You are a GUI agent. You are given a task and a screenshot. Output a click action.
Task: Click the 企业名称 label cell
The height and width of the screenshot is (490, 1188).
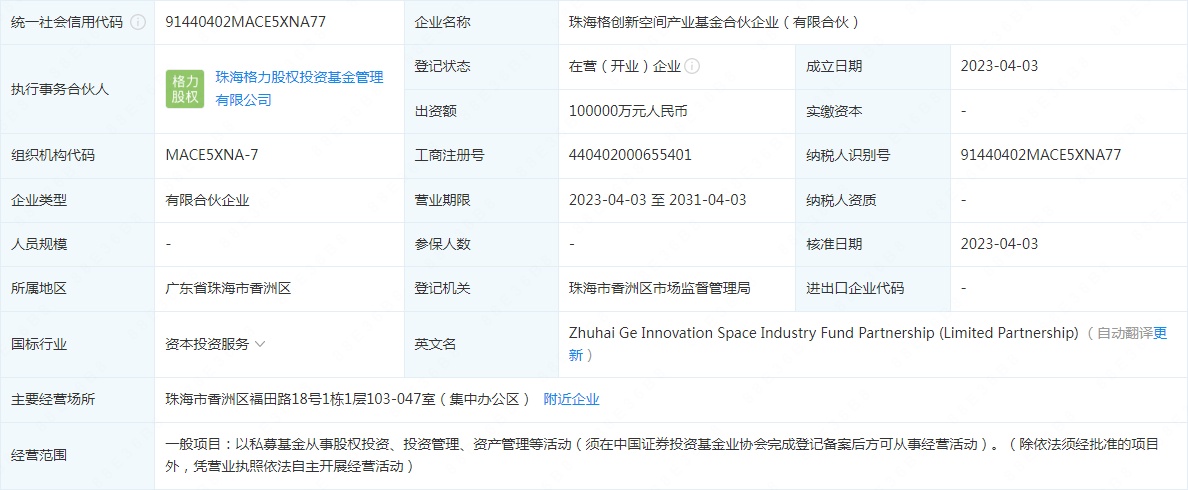click(481, 22)
